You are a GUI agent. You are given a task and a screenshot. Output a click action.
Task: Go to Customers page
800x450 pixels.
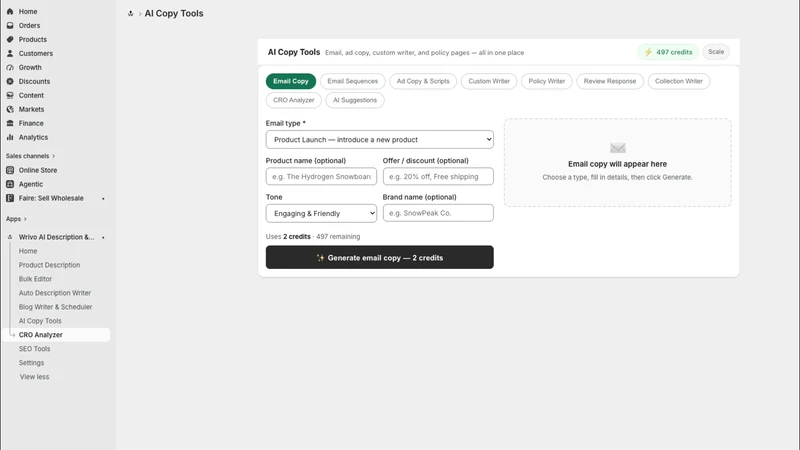(x=36, y=53)
